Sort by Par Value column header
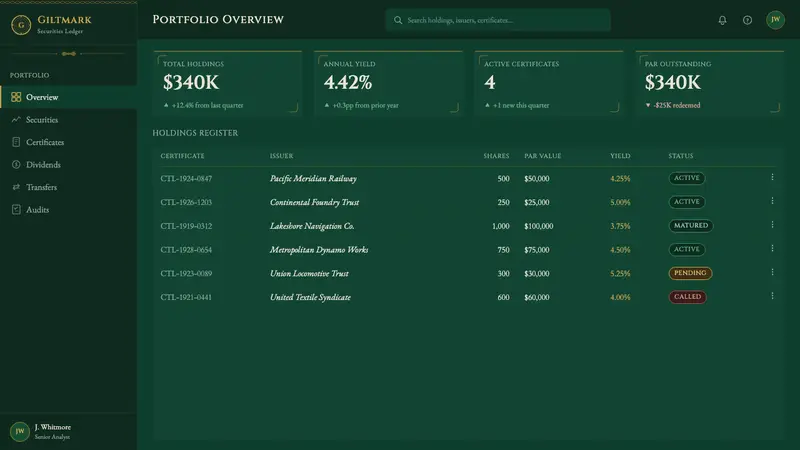 coord(542,156)
